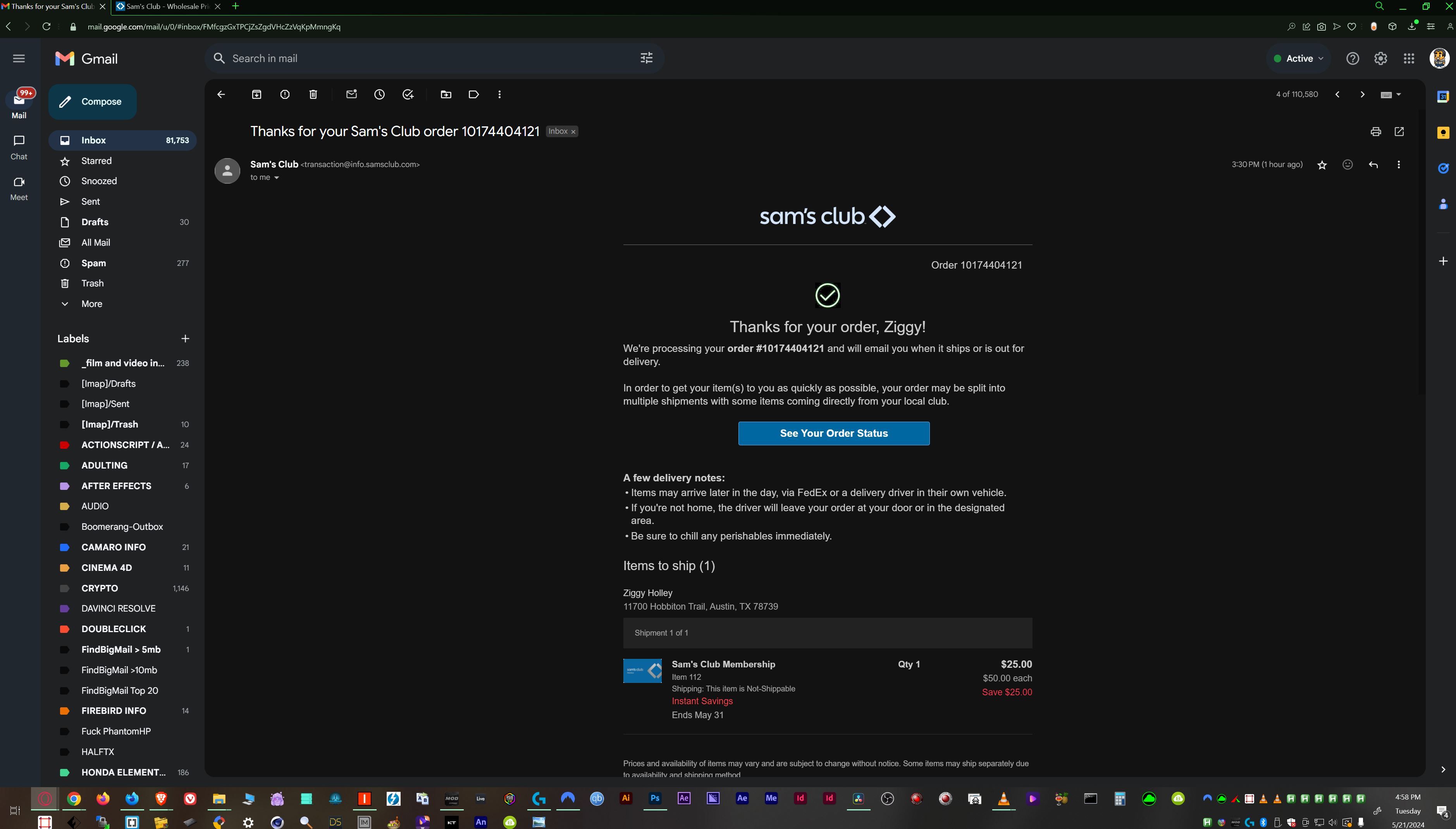Go back to inbox with arrow
Viewport: 1456px width, 829px height.
(x=221, y=95)
